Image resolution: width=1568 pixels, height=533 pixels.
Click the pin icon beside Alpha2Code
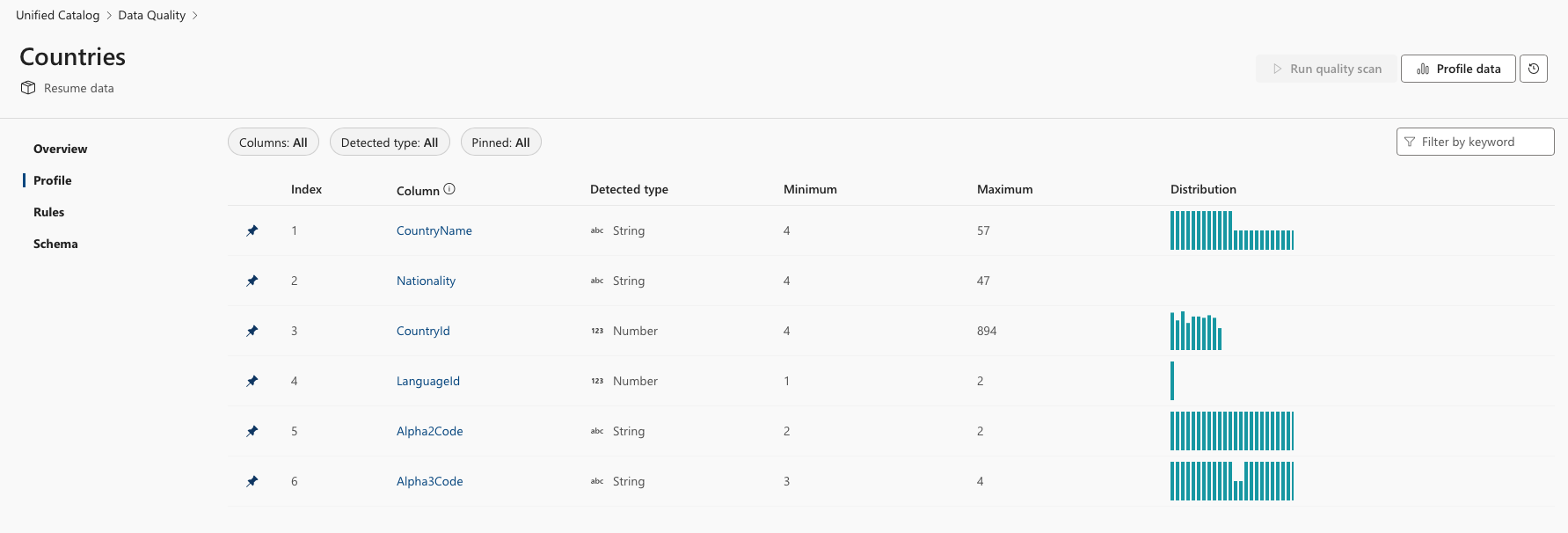click(252, 431)
